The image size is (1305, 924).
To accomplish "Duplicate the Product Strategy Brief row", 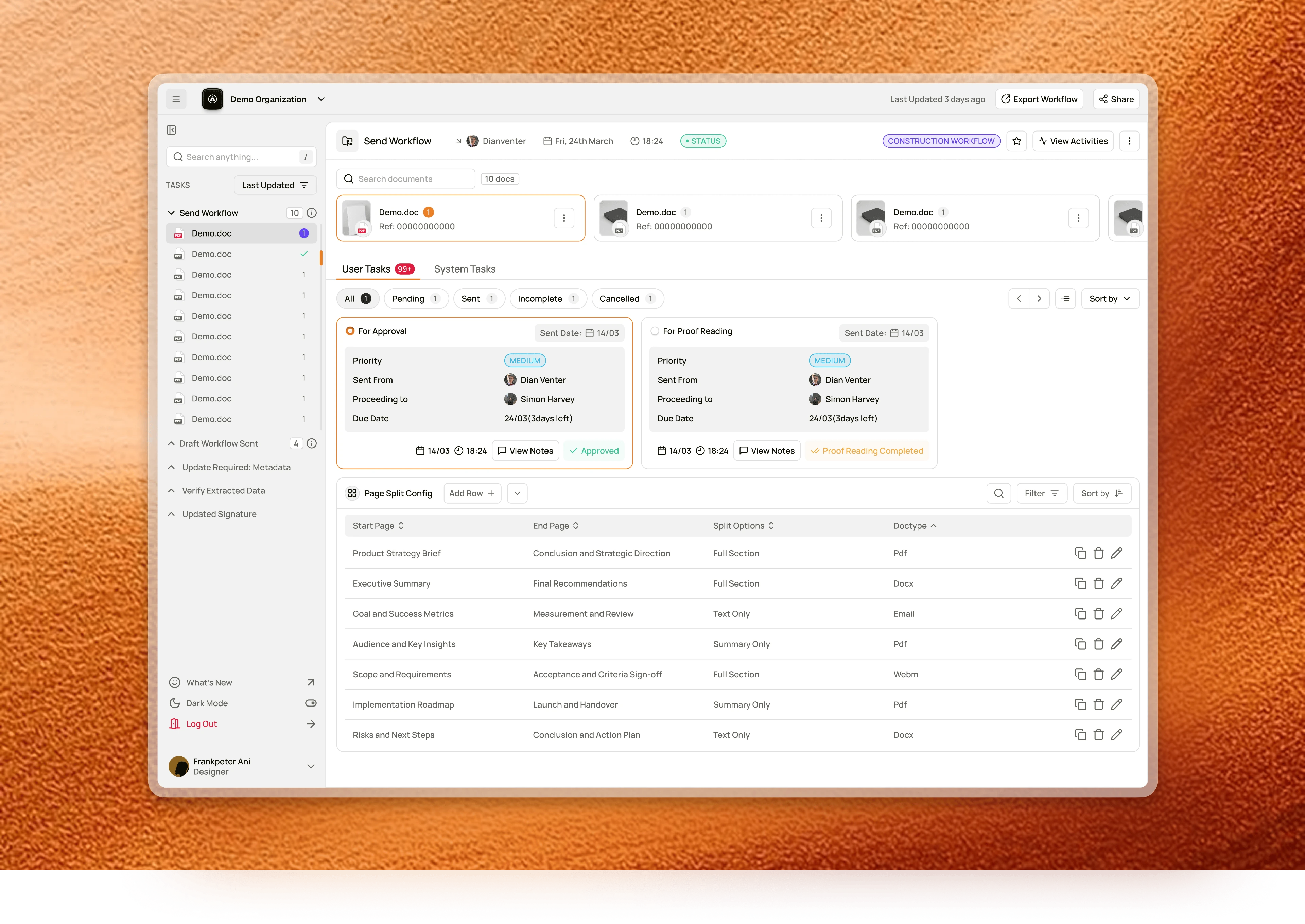I will click(1080, 553).
